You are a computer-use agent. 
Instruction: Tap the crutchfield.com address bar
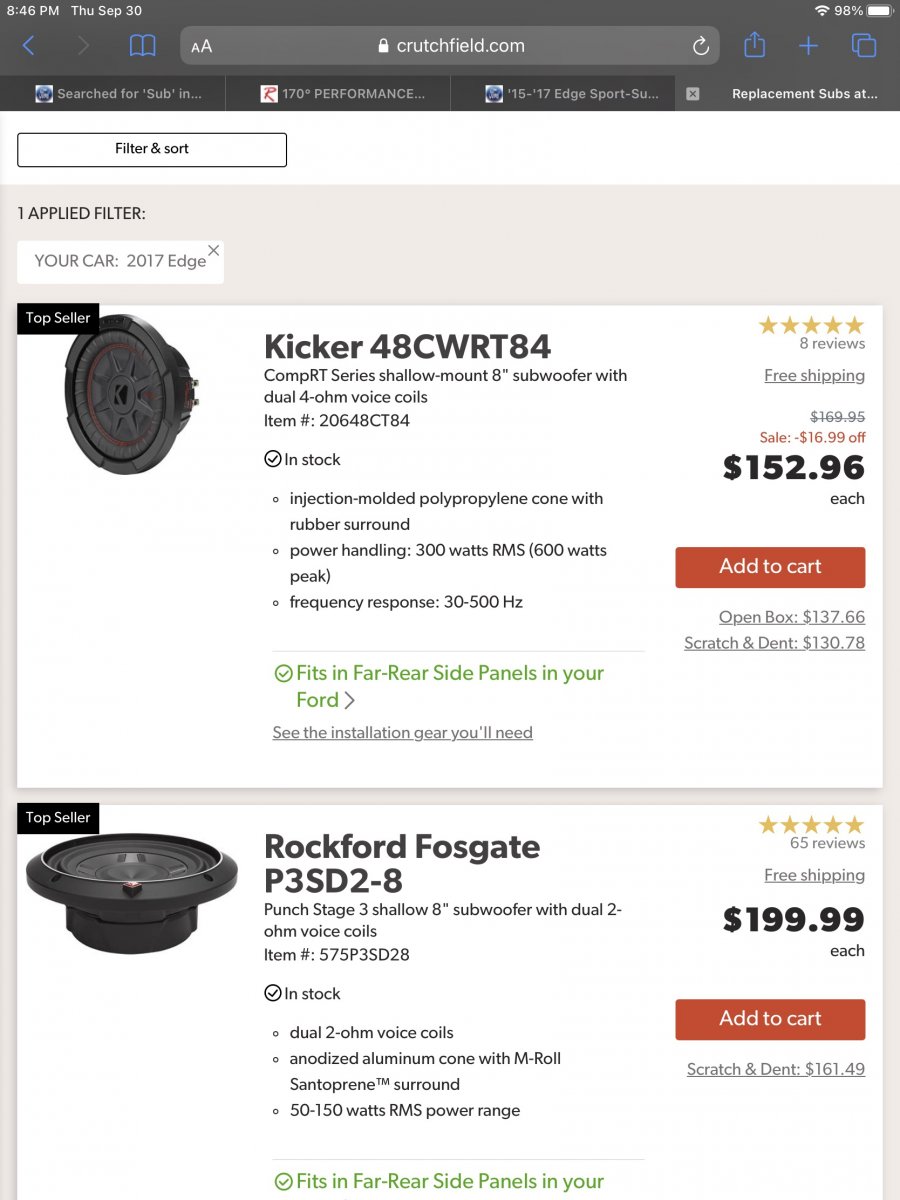coord(450,46)
